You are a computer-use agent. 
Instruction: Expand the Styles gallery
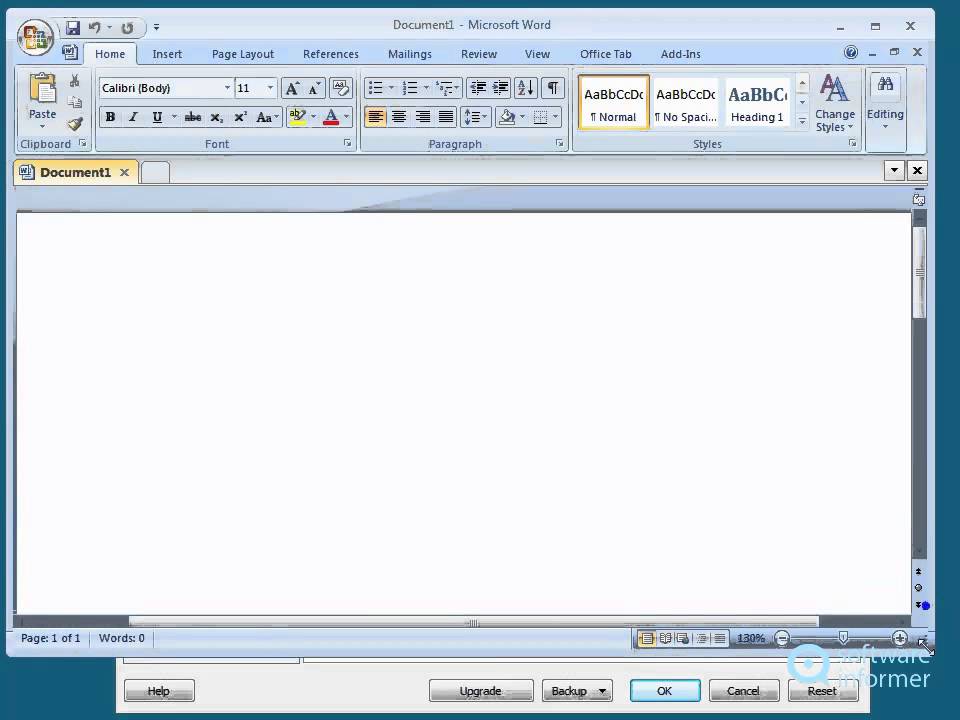[802, 122]
